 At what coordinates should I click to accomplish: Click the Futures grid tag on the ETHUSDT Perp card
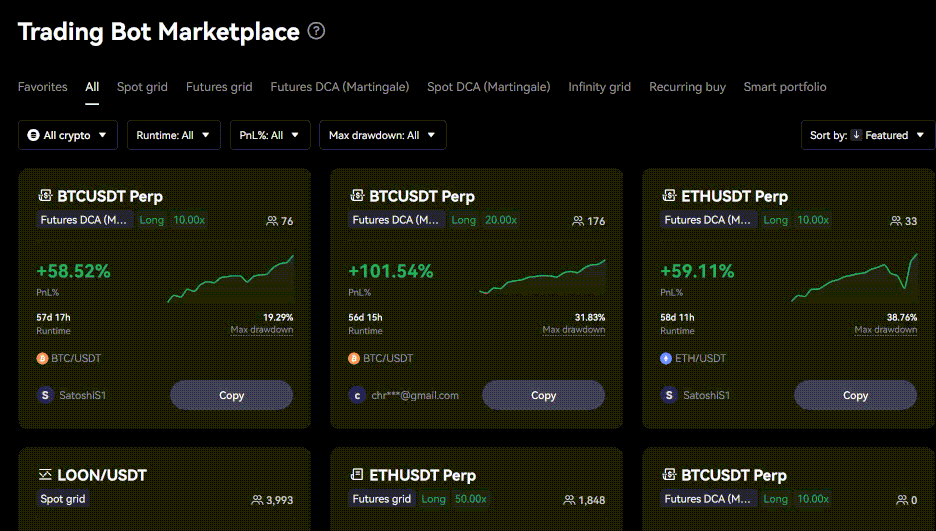(x=381, y=499)
